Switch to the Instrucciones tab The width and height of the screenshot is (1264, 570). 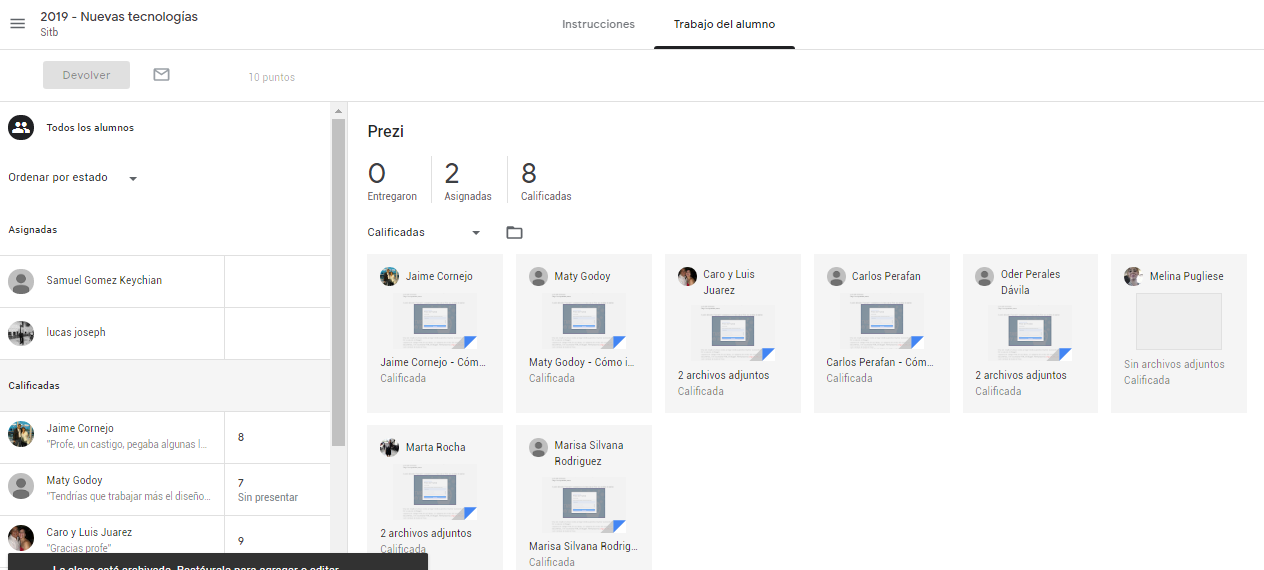(x=598, y=24)
